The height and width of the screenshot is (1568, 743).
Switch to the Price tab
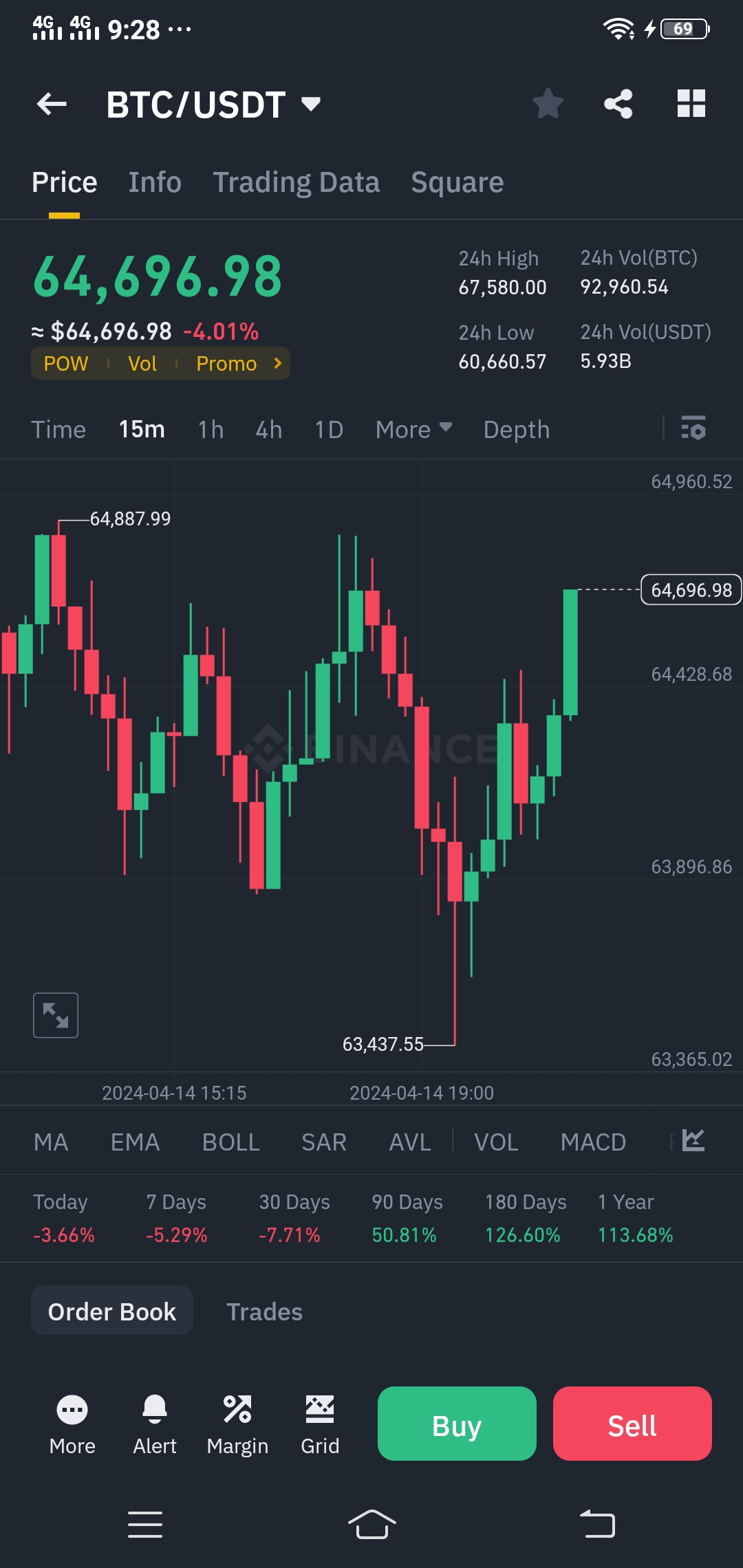64,182
